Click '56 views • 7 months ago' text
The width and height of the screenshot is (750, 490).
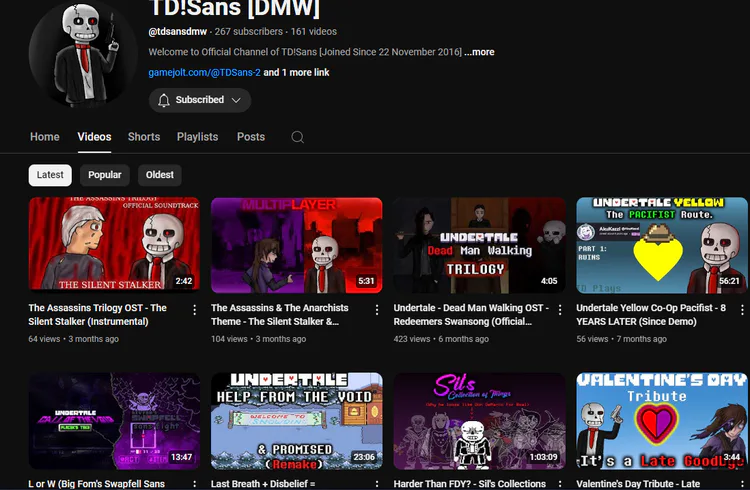point(621,339)
